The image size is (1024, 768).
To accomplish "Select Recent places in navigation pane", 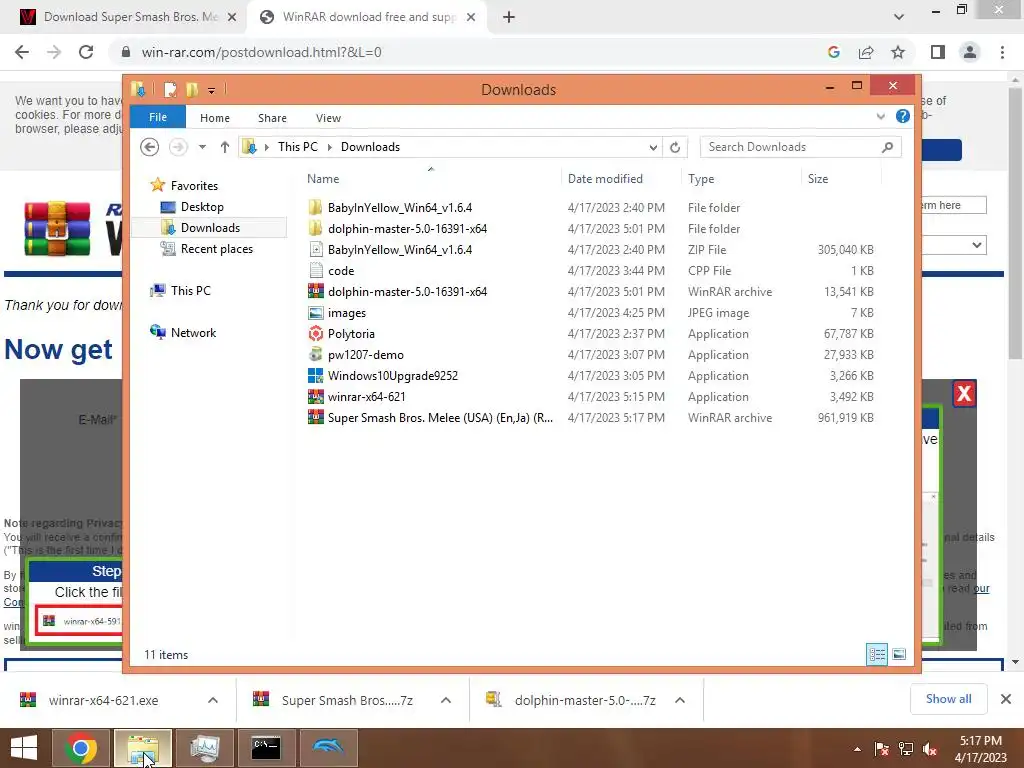I will [x=216, y=249].
